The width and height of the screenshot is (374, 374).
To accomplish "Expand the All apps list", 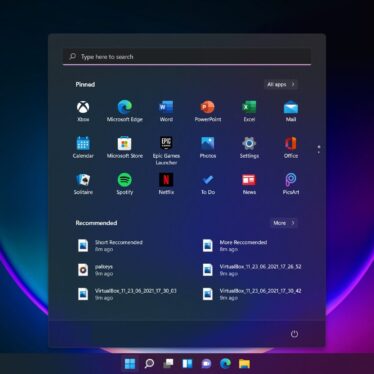I will (281, 84).
